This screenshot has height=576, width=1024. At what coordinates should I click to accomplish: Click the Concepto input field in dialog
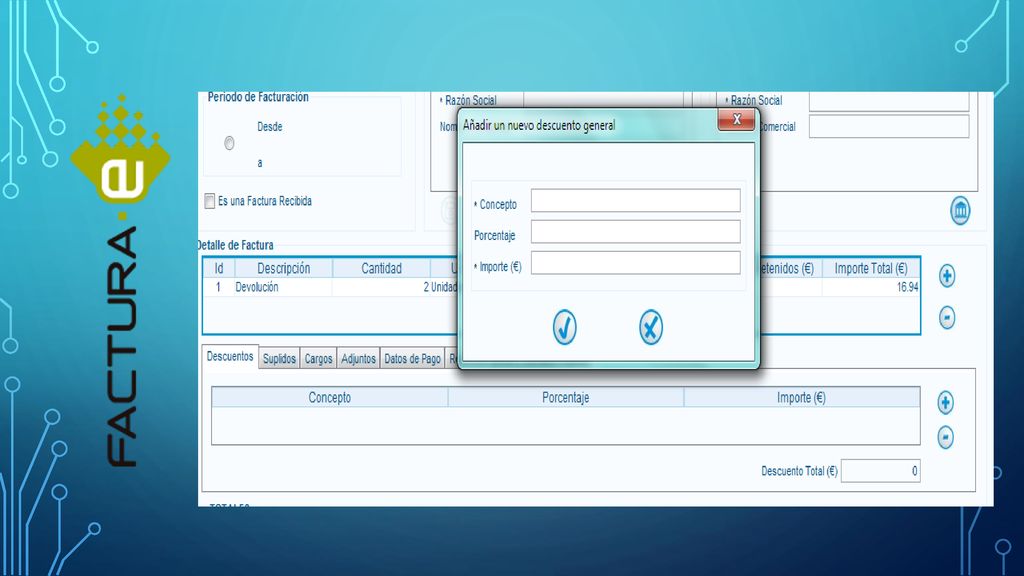click(x=635, y=200)
